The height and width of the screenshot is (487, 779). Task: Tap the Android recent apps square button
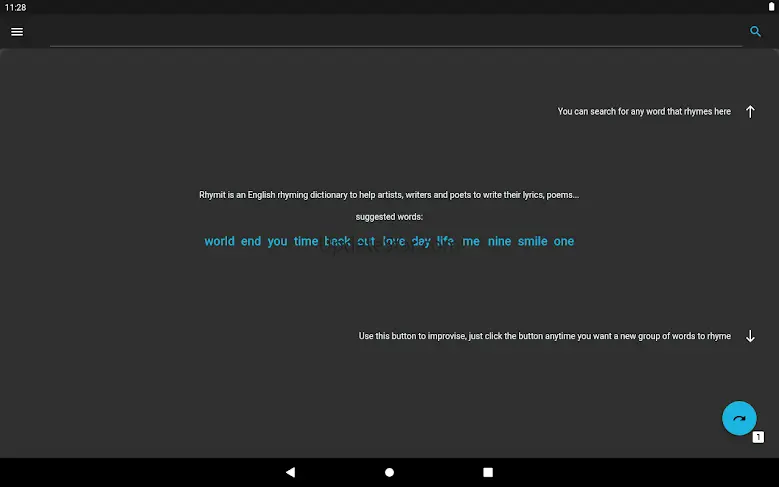(488, 472)
